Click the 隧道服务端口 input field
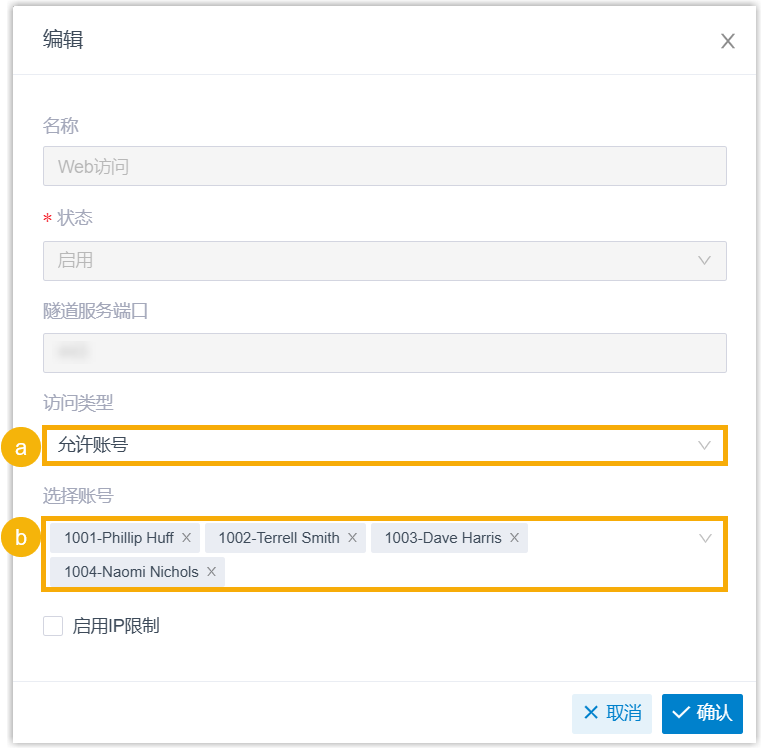Image resolution: width=762 pixels, height=749 pixels. tap(384, 353)
